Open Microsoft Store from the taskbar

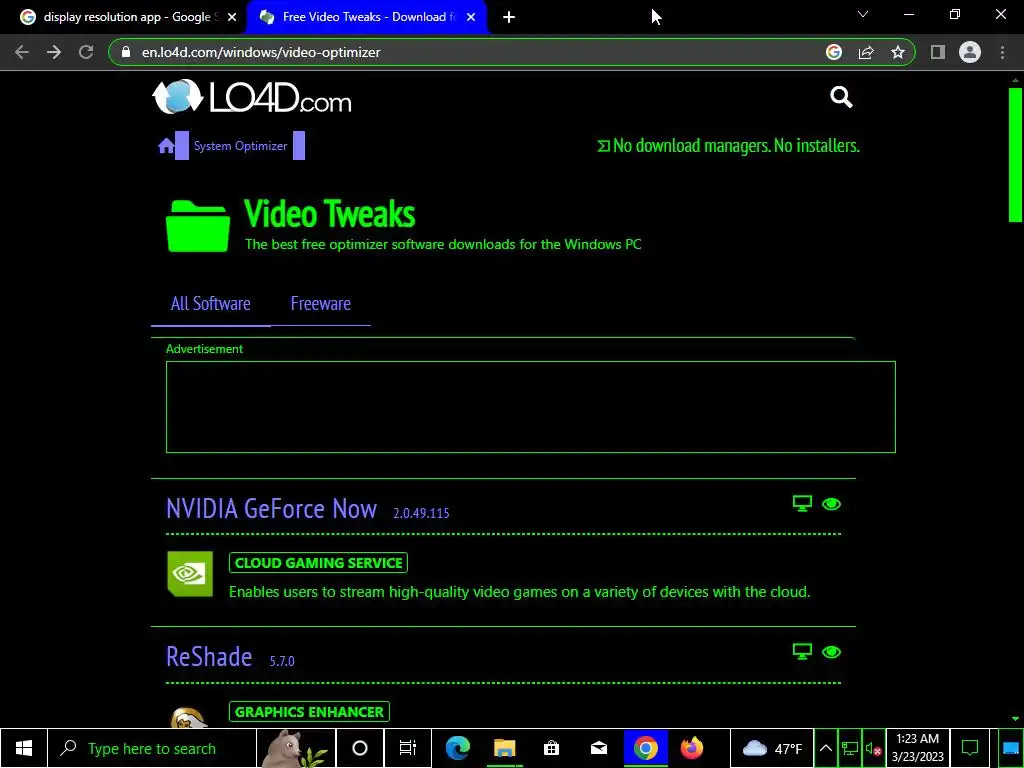(x=551, y=748)
